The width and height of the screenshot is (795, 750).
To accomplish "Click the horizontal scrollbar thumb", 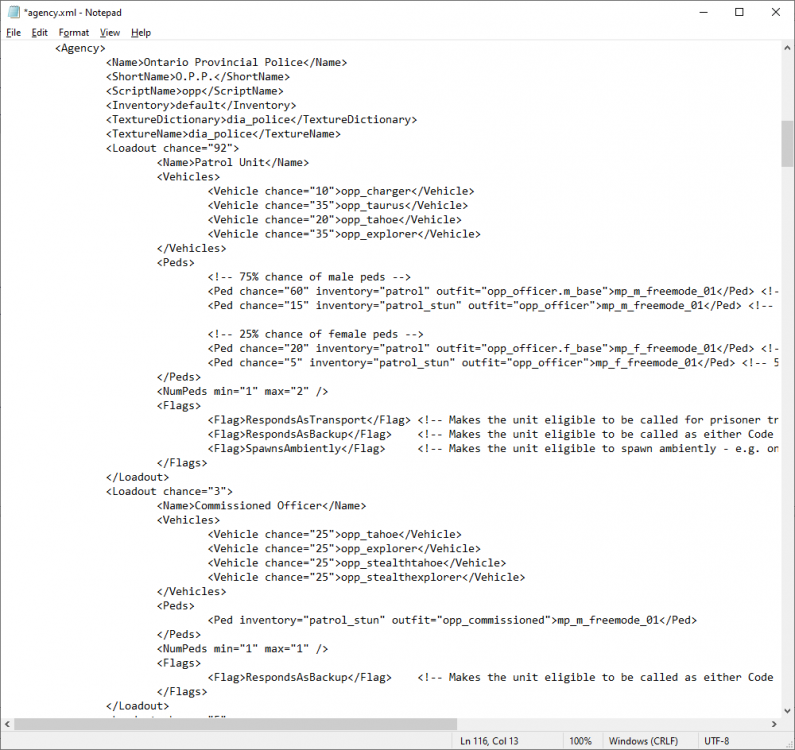I will click(x=235, y=724).
